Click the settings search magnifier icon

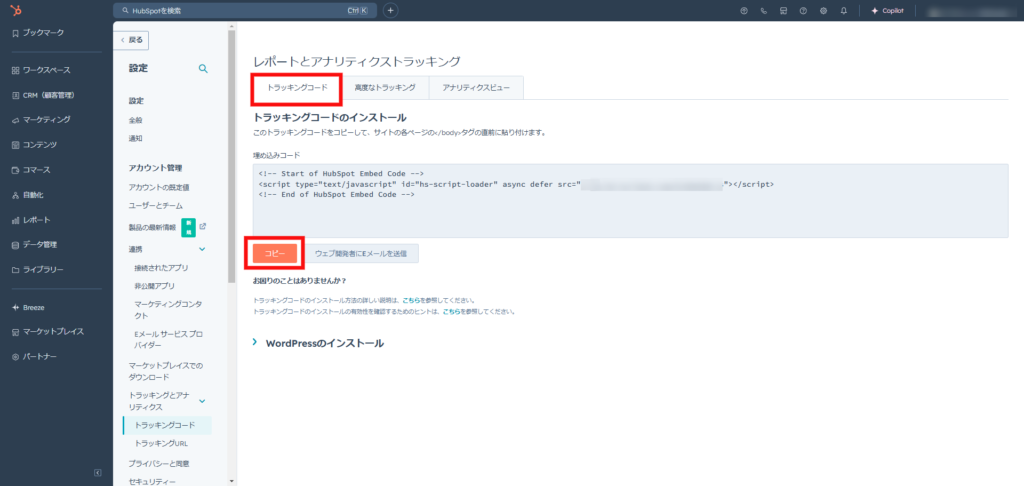(x=203, y=69)
